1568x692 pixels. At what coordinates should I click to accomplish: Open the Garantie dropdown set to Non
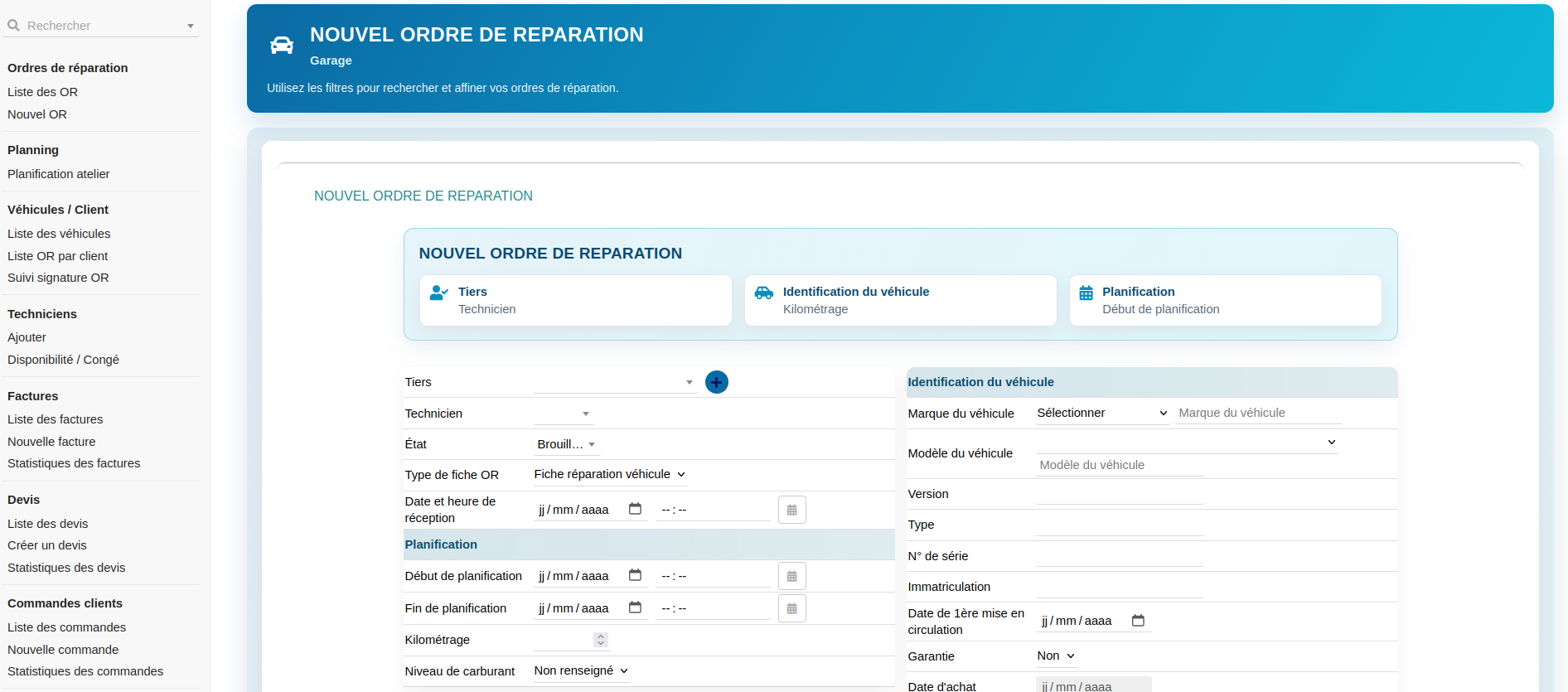point(1056,656)
